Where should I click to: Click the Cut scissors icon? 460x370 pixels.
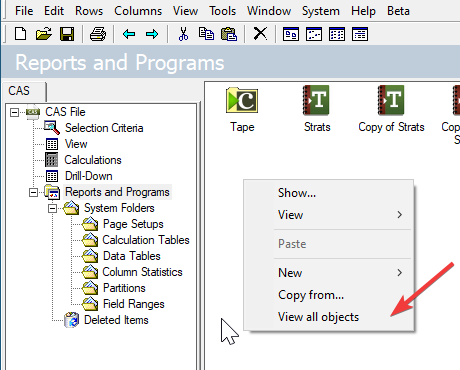[183, 34]
